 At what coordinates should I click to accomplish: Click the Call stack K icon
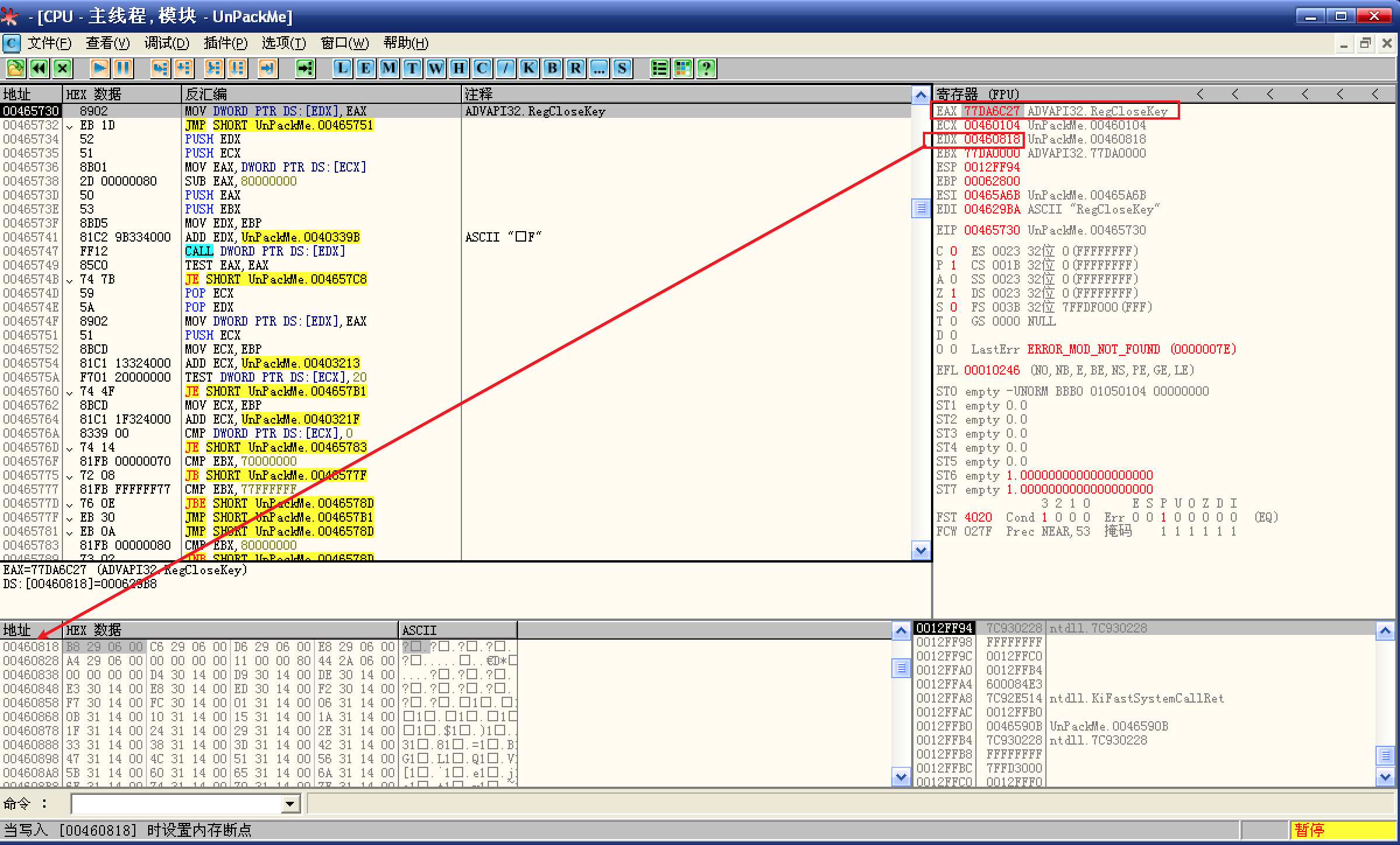[528, 68]
